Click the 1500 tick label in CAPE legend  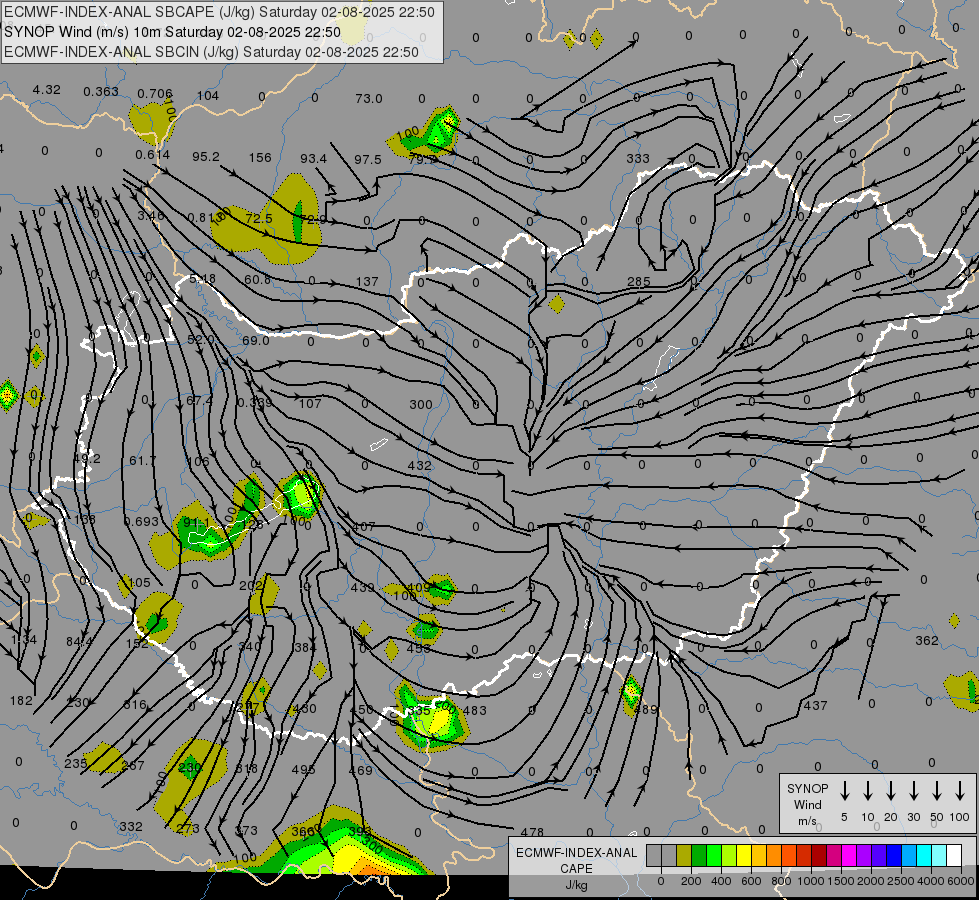[841, 881]
